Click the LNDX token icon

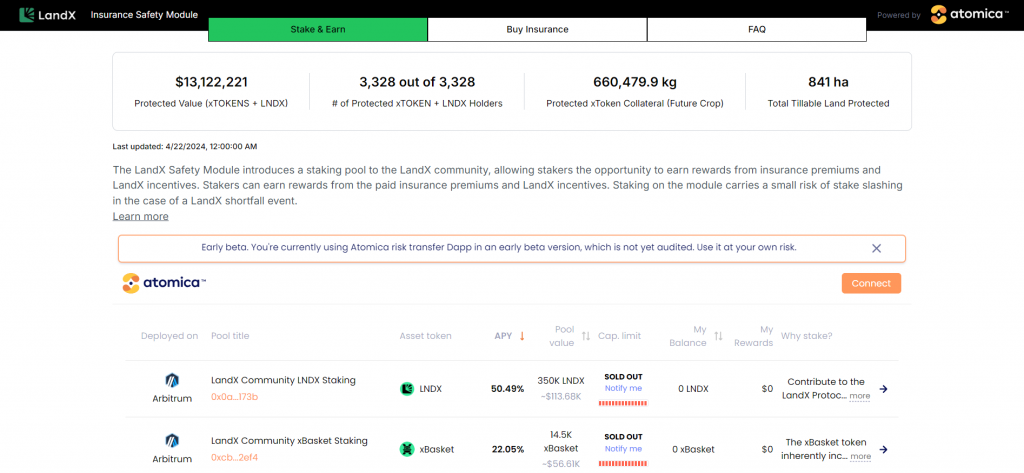click(x=407, y=389)
